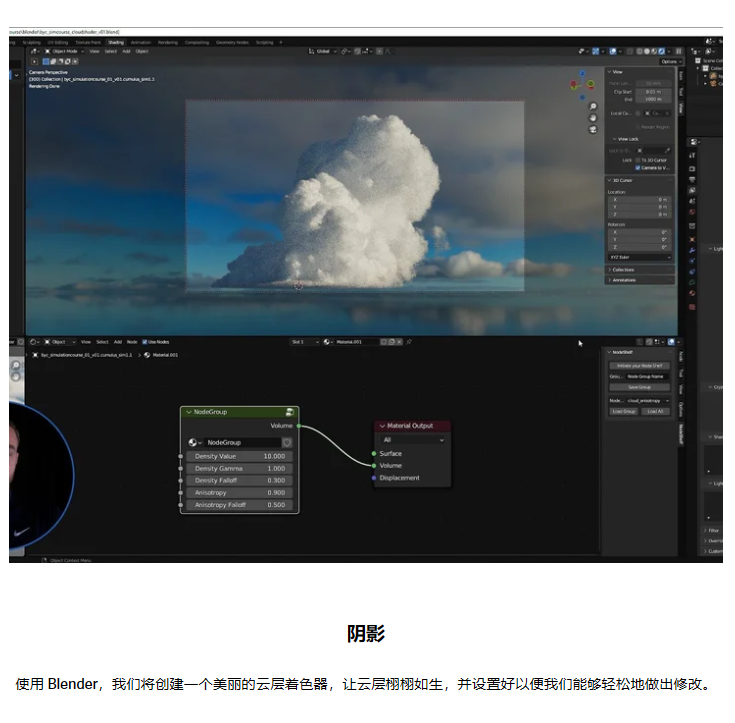Click the material sphere icon beside Material.001
Screen dimensions: 735x723
(327, 342)
